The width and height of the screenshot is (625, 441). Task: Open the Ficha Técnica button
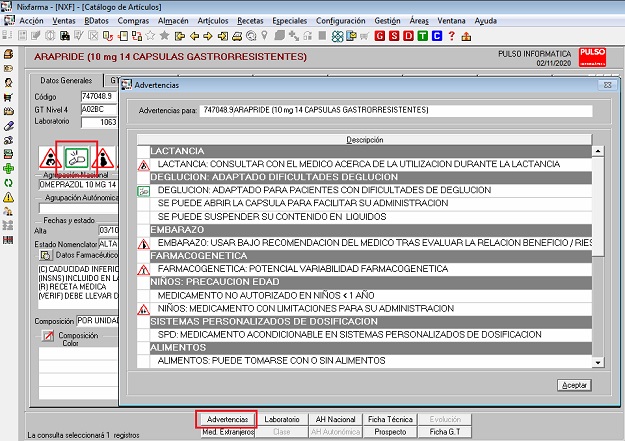tap(390, 419)
